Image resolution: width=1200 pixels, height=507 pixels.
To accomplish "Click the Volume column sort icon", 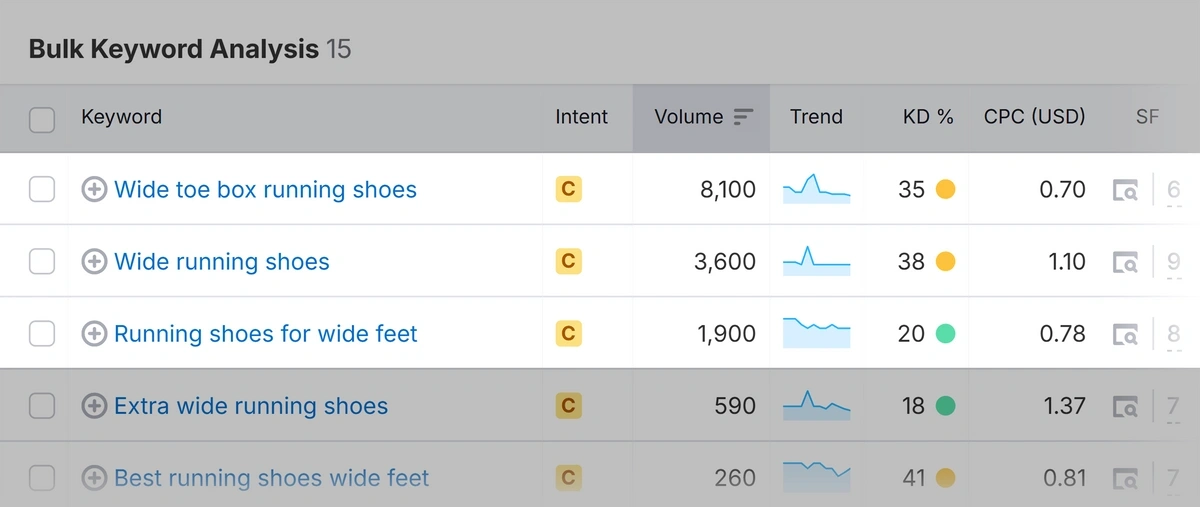I will tap(743, 117).
